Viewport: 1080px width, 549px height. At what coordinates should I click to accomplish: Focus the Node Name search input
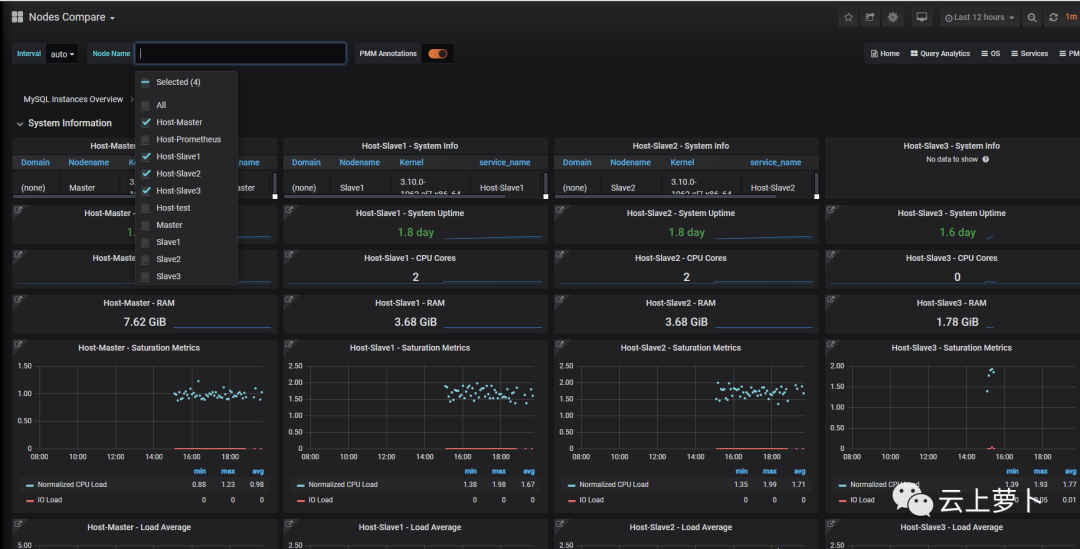tap(240, 54)
